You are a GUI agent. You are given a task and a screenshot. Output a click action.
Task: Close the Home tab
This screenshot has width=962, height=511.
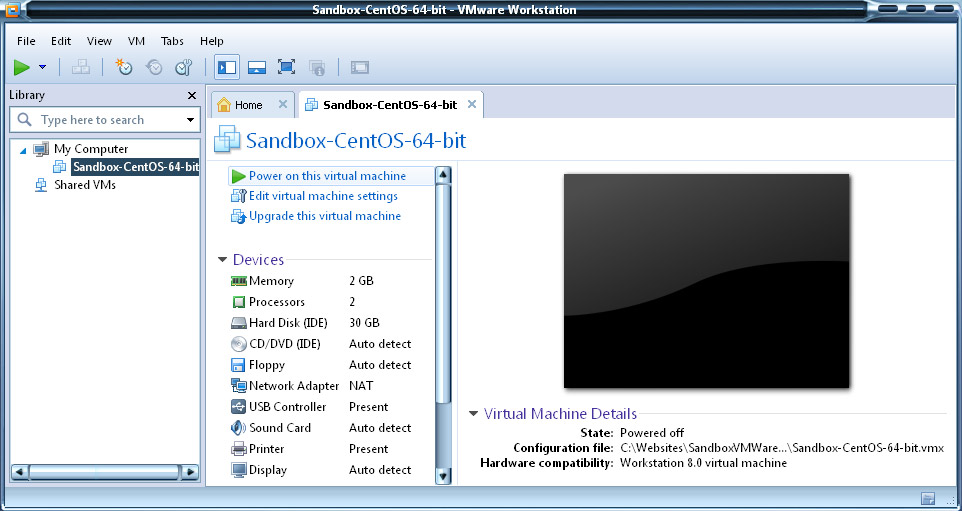[x=283, y=104]
